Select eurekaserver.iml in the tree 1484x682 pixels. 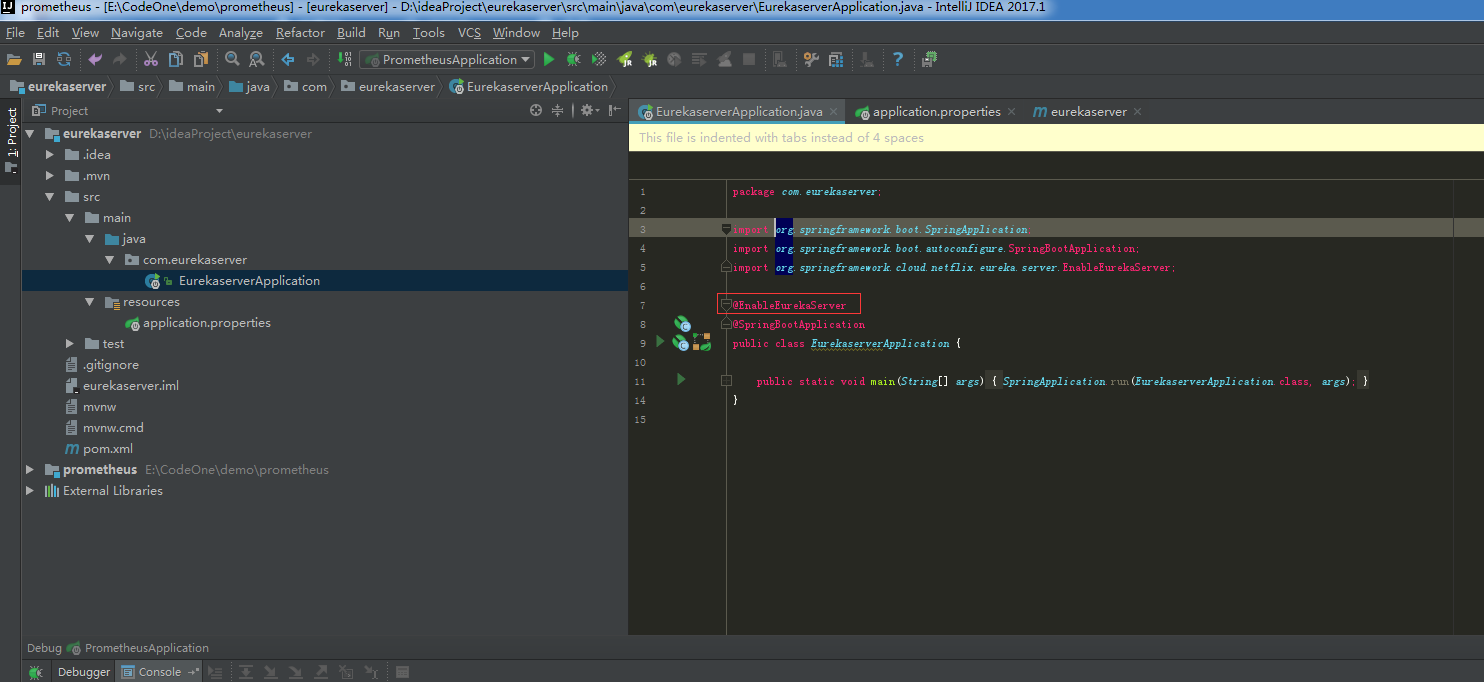point(121,385)
